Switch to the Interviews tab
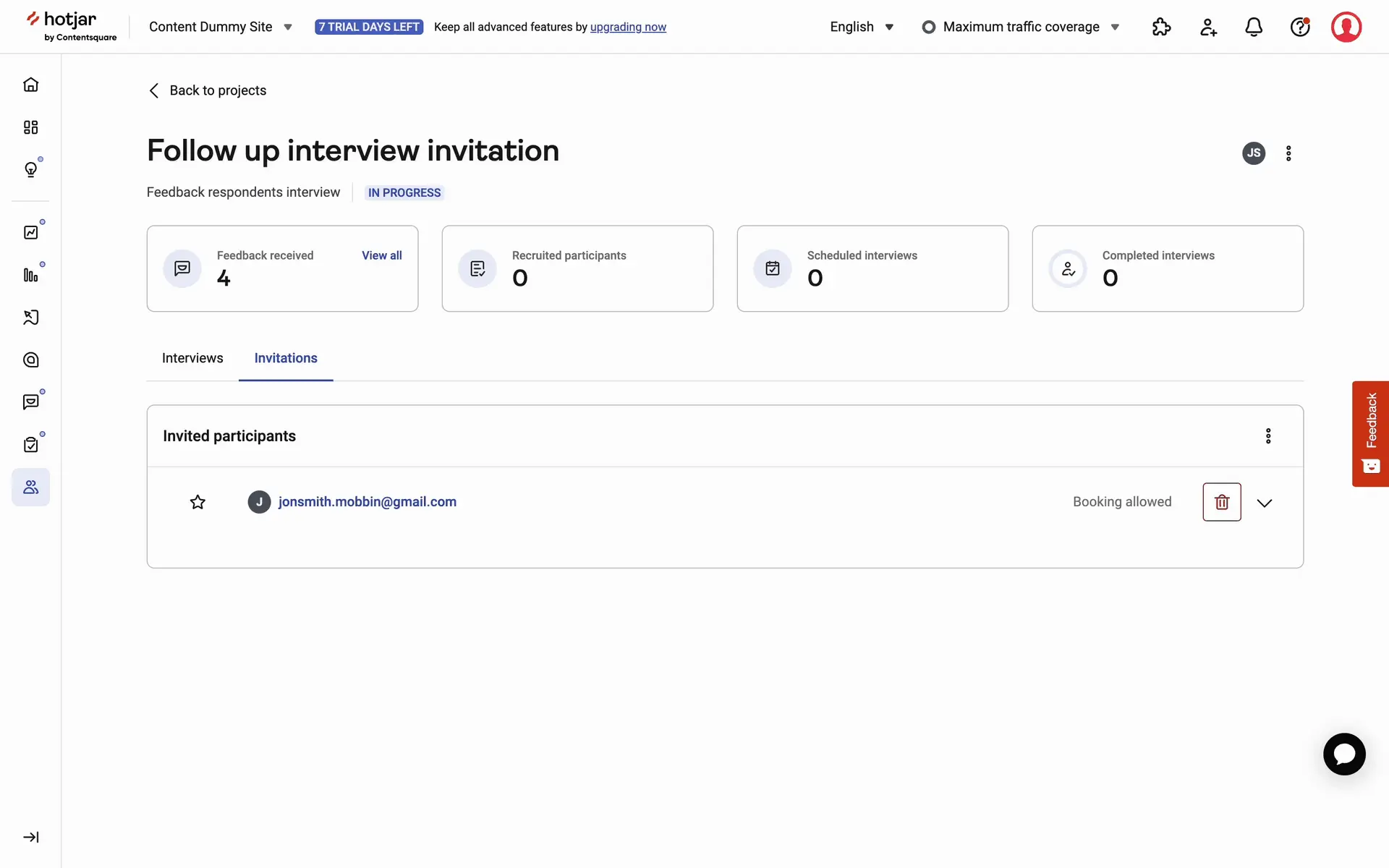Viewport: 1389px width, 868px height. click(x=192, y=358)
